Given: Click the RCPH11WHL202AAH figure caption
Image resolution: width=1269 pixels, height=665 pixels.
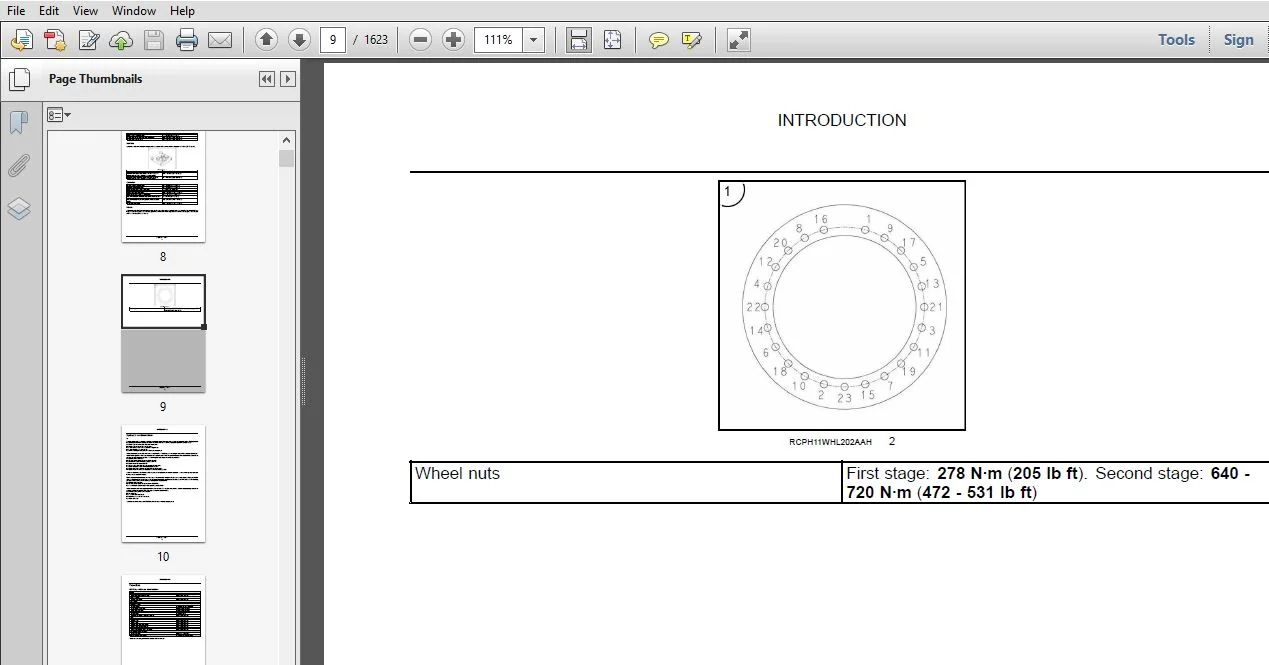Looking at the screenshot, I should 830,442.
